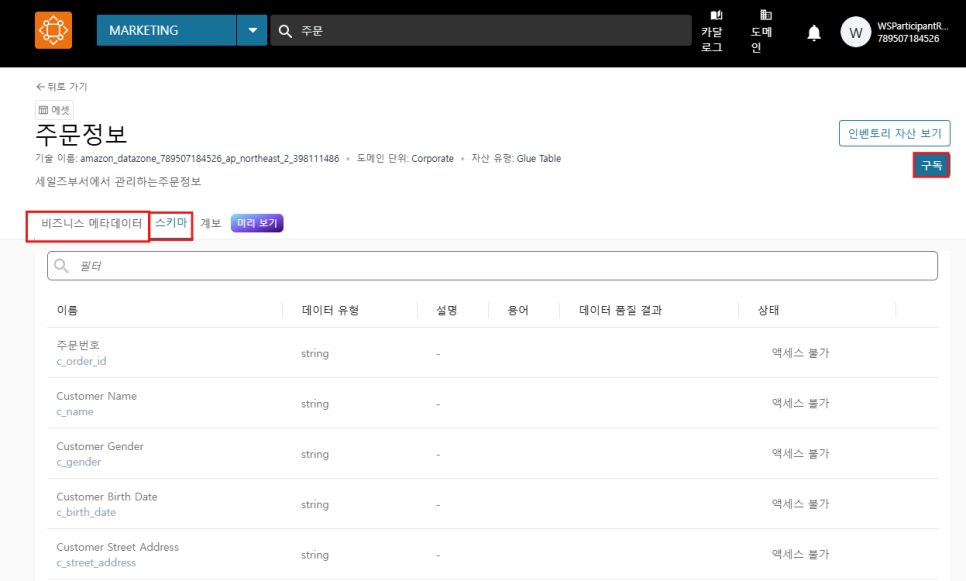Open the c_gender column link
The image size is (966, 581).
click(x=78, y=461)
